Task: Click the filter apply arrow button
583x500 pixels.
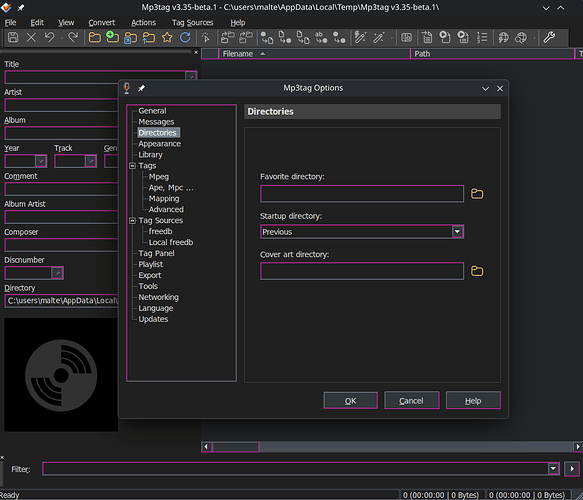Action: tap(572, 469)
